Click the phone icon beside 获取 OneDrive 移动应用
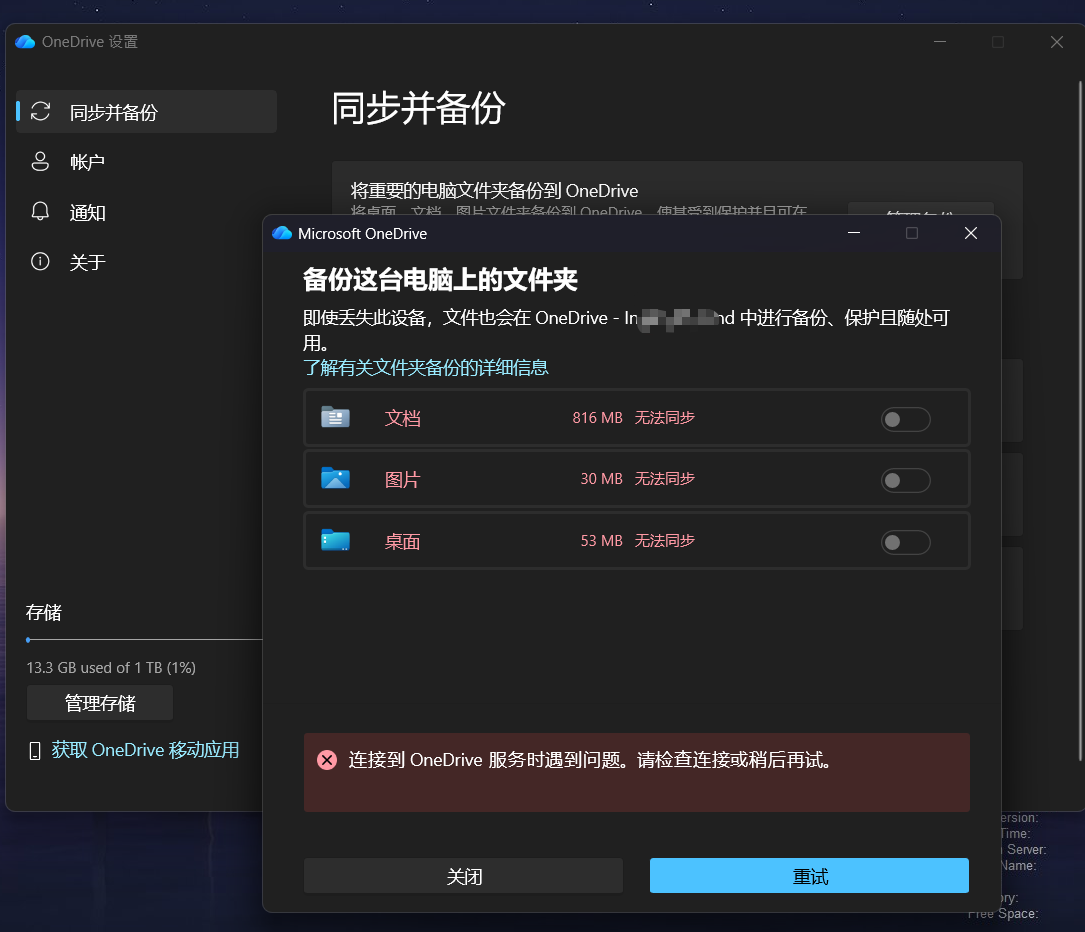The image size is (1085, 932). (x=35, y=751)
